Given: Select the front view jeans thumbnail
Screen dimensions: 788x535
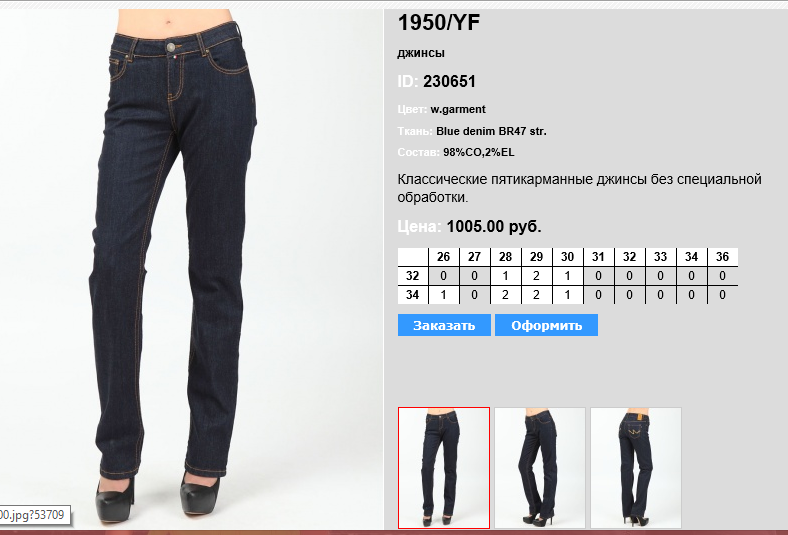Looking at the screenshot, I should point(444,468).
